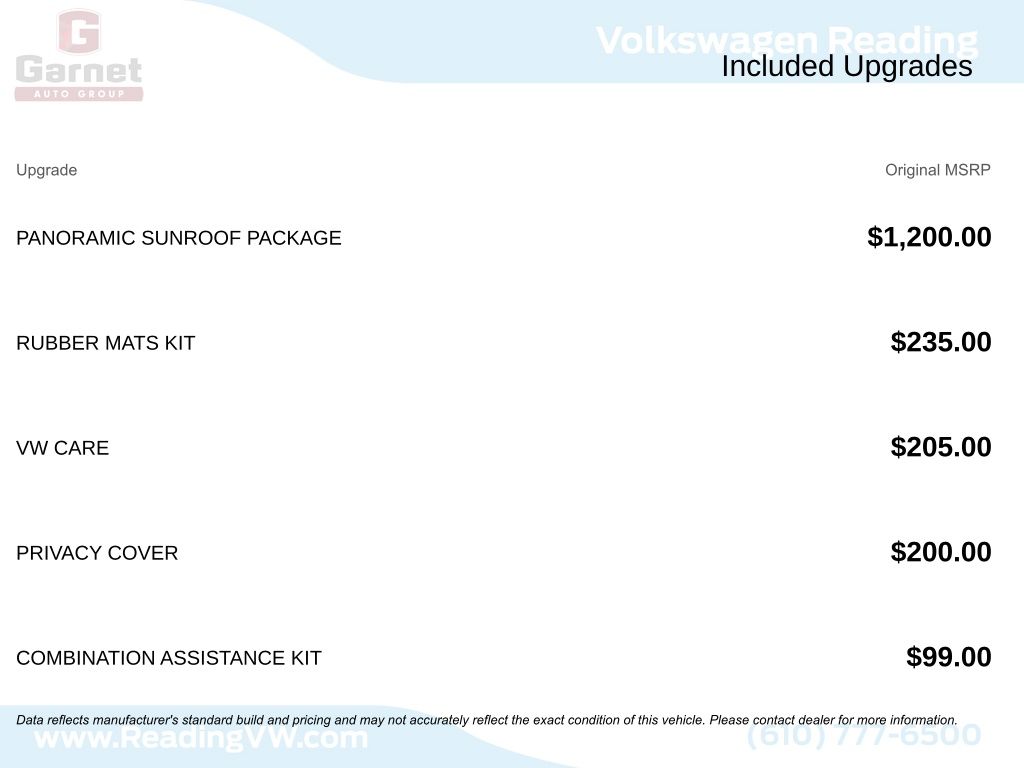Click the manufacturer data disclaimer text

pyautogui.click(x=487, y=720)
